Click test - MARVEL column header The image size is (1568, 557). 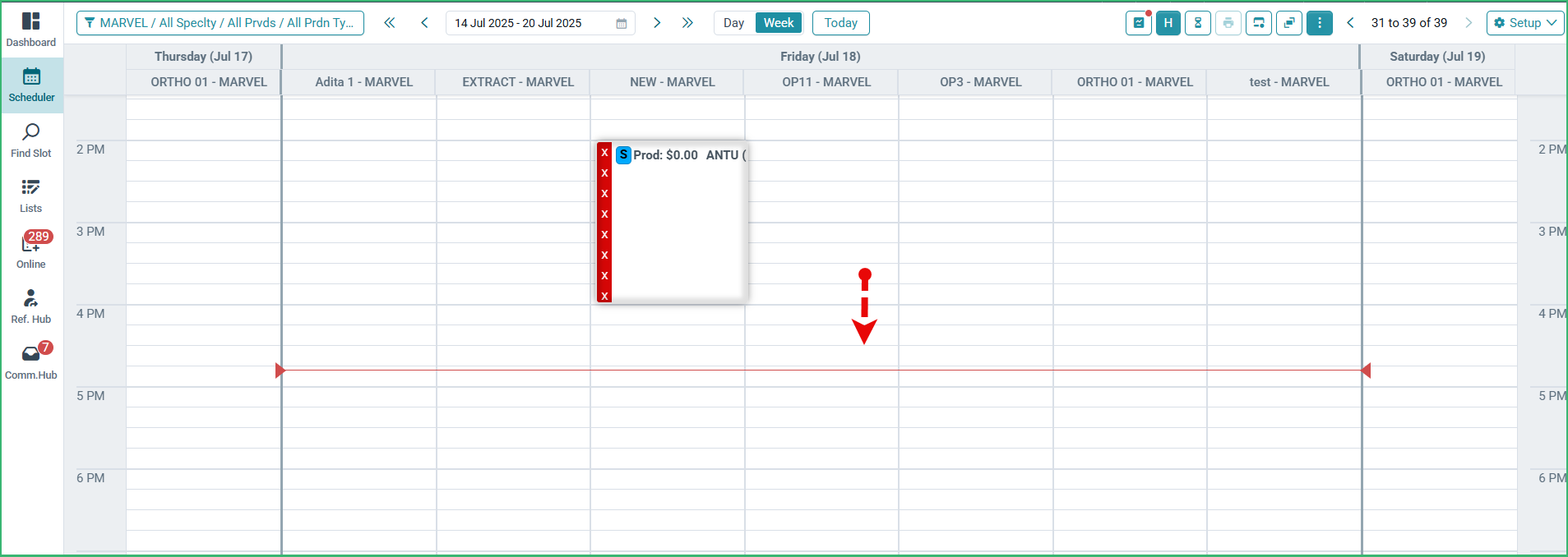coord(1289,82)
